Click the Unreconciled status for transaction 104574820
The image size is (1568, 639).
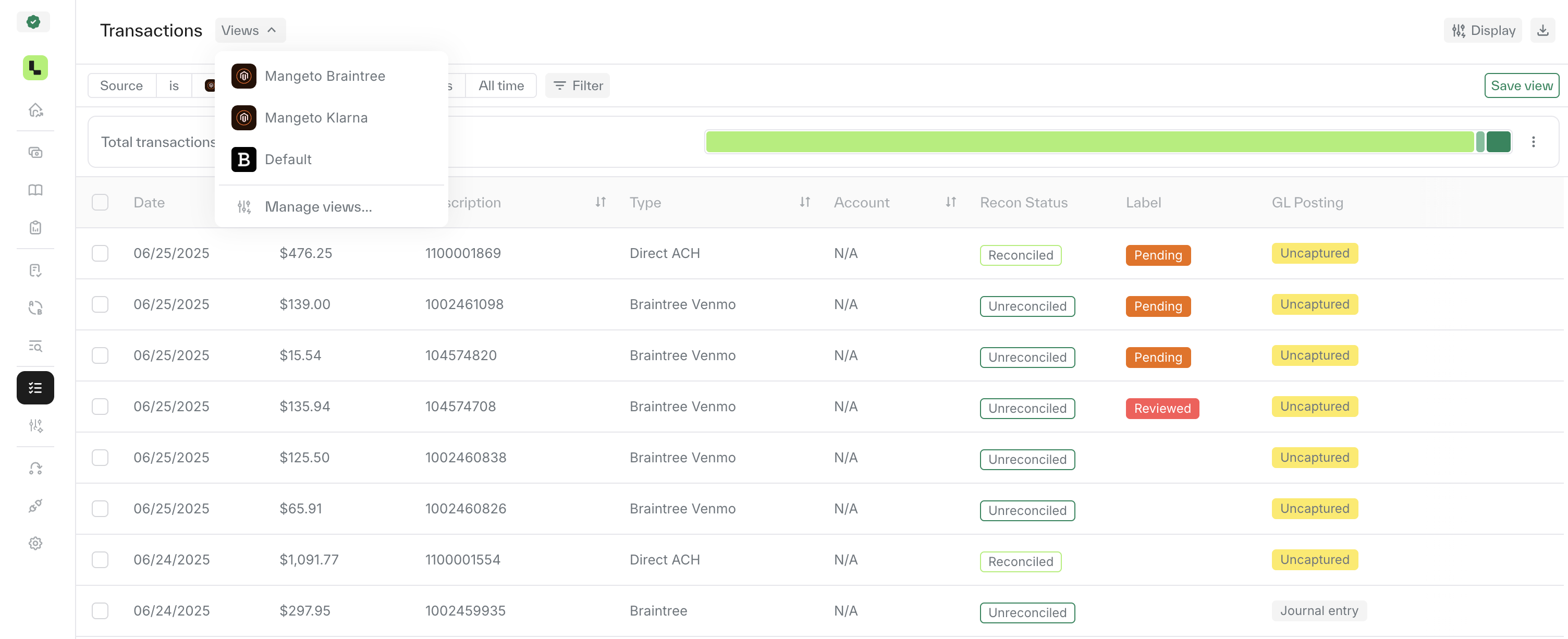click(x=1027, y=357)
